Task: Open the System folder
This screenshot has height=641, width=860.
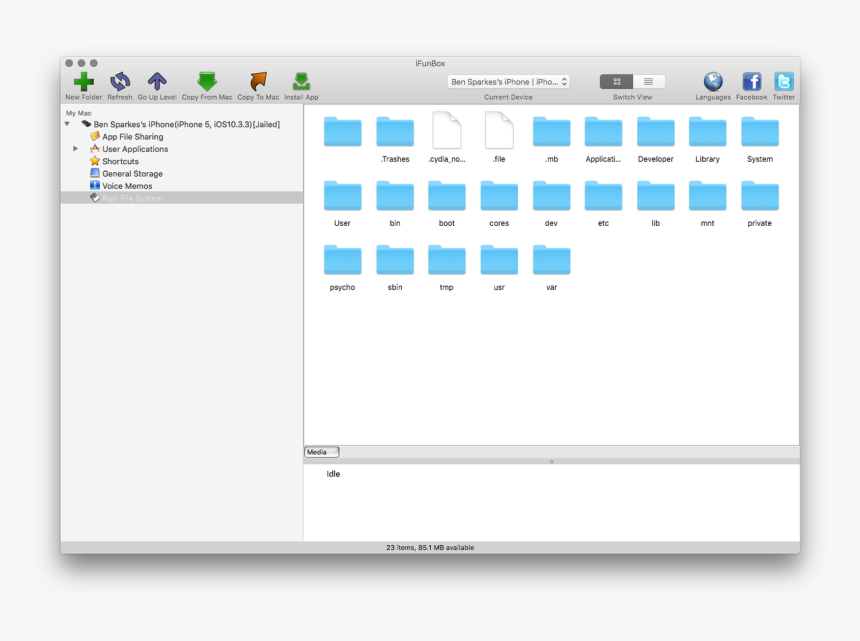Action: (759, 131)
